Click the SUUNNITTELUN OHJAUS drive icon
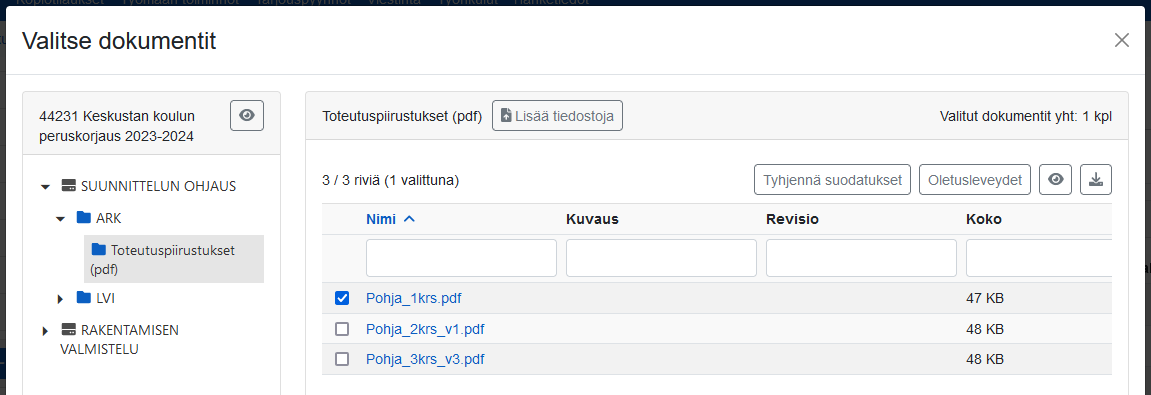The height and width of the screenshot is (395, 1151). (x=68, y=186)
